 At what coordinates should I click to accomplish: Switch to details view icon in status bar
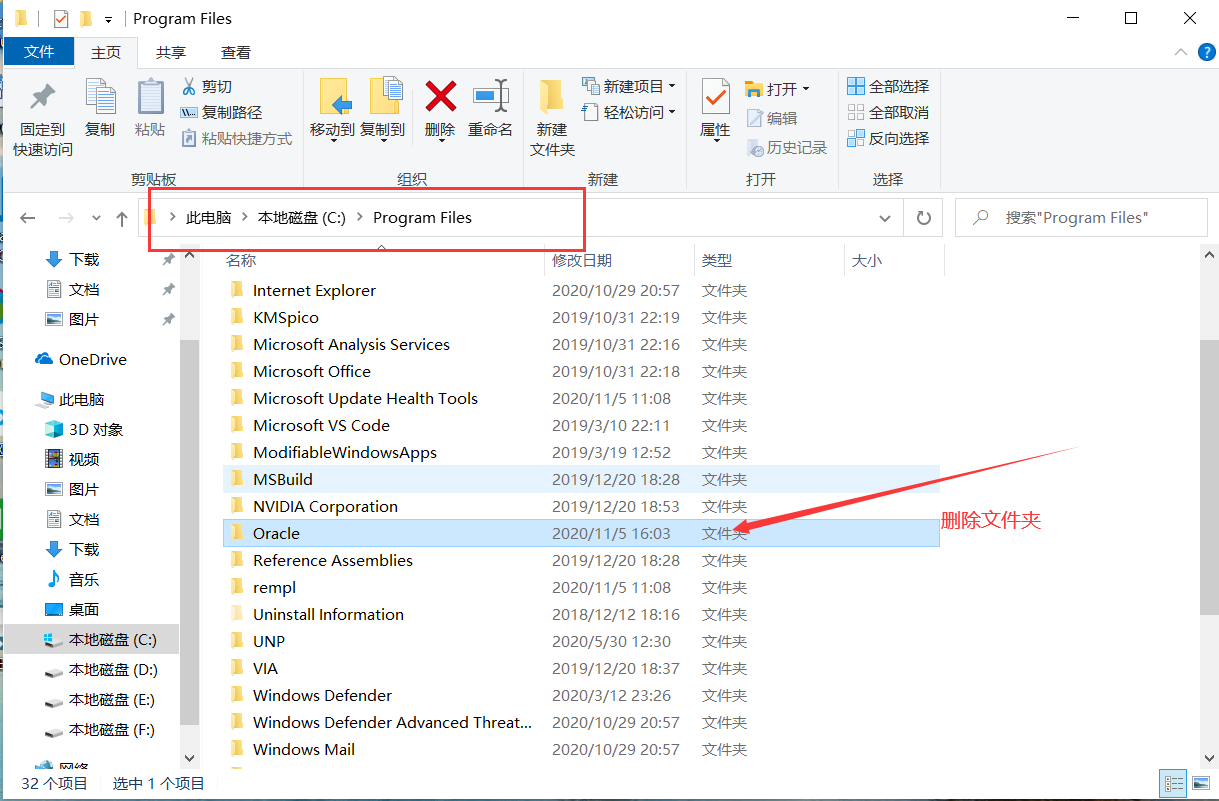point(1174,783)
